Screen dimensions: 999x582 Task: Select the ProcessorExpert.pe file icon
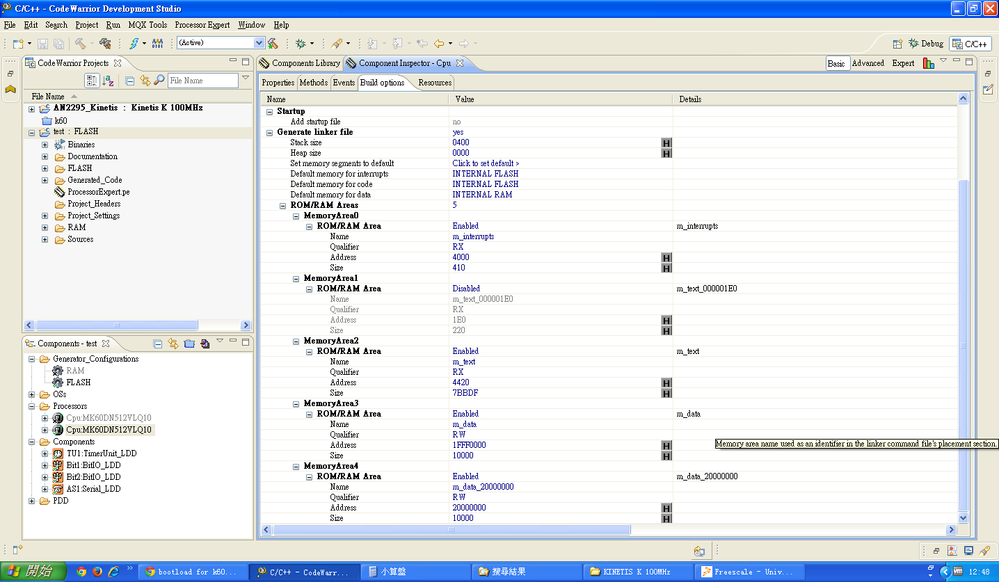click(x=60, y=192)
